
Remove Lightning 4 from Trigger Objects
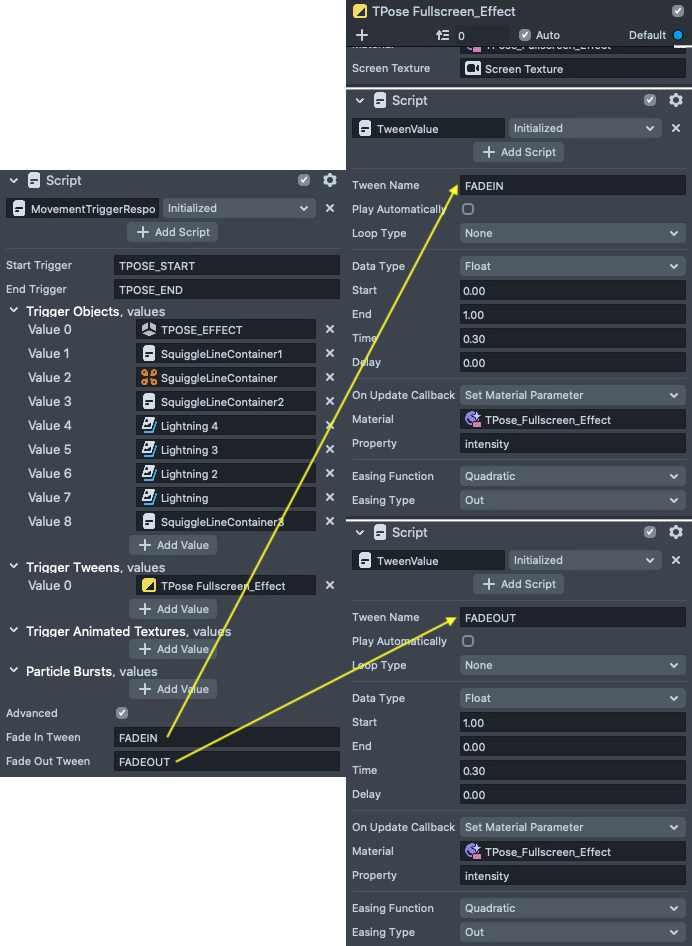(330, 426)
